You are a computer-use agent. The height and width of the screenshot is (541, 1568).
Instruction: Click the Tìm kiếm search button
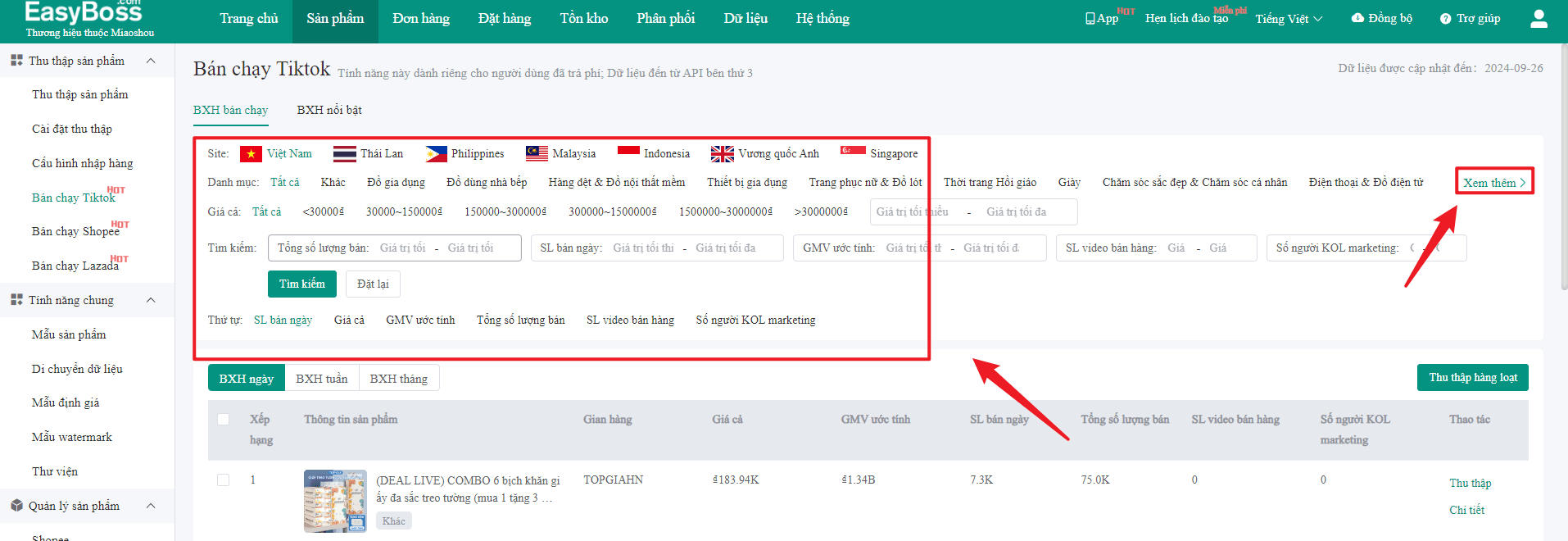tap(302, 284)
